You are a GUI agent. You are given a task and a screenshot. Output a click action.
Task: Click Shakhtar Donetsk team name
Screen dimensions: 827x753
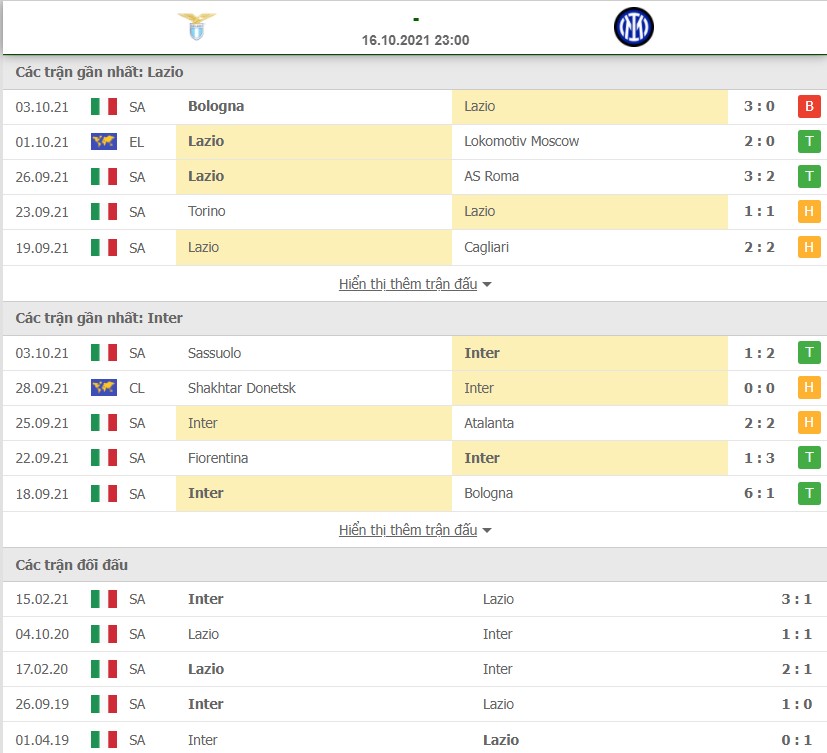(x=242, y=388)
